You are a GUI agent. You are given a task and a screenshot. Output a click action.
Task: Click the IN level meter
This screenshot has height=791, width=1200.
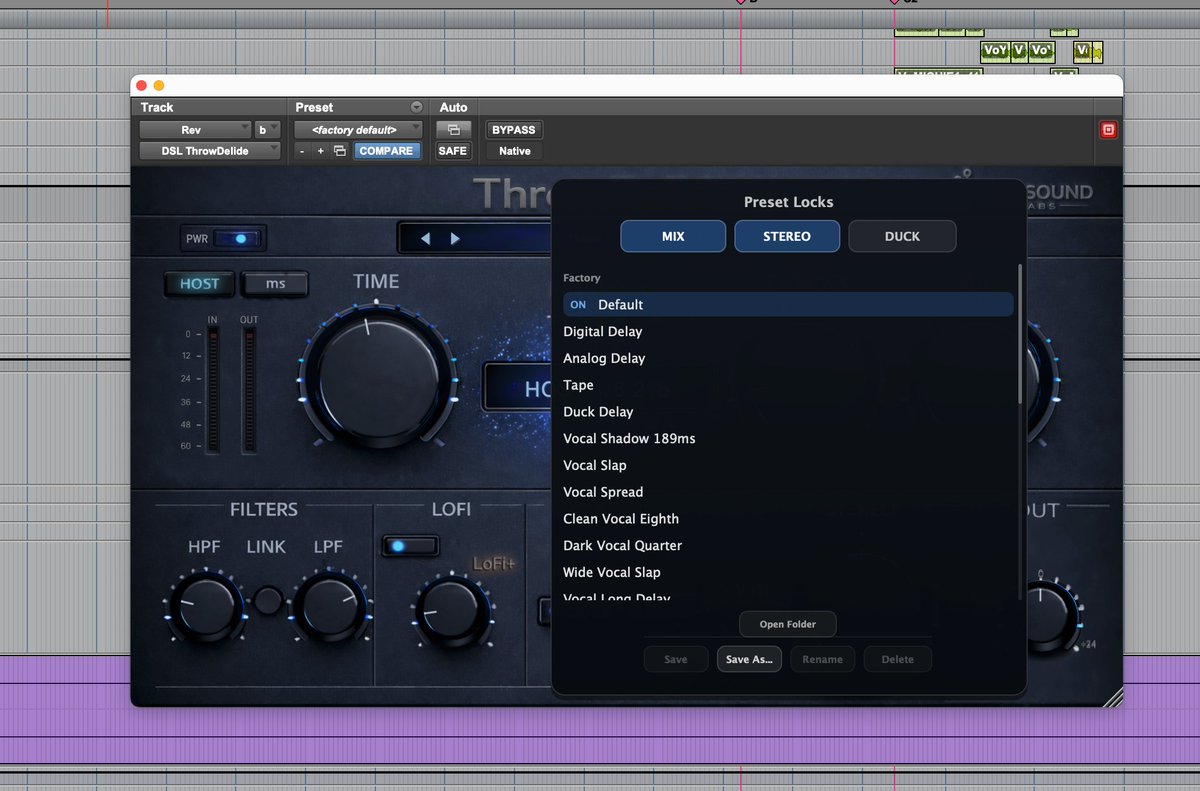(x=212, y=390)
